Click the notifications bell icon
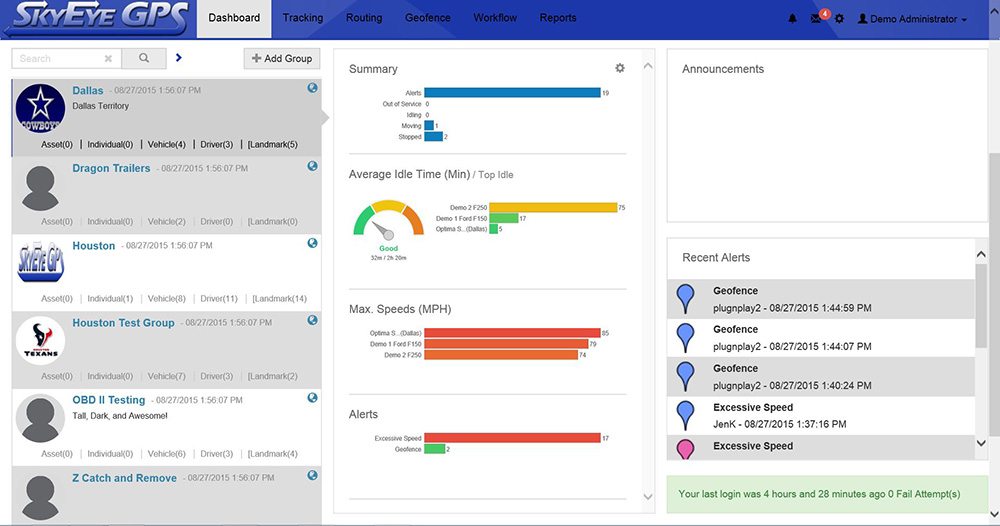 793,19
